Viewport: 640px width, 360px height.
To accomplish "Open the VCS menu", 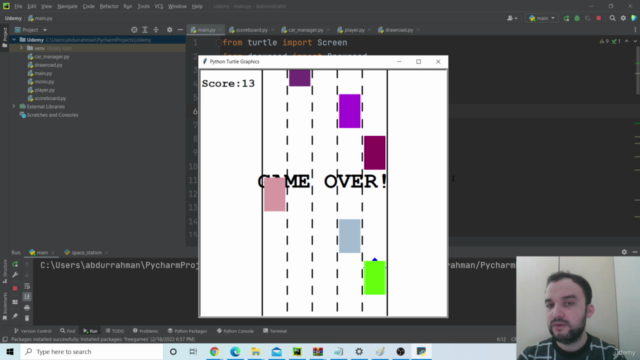I will pos(159,7).
